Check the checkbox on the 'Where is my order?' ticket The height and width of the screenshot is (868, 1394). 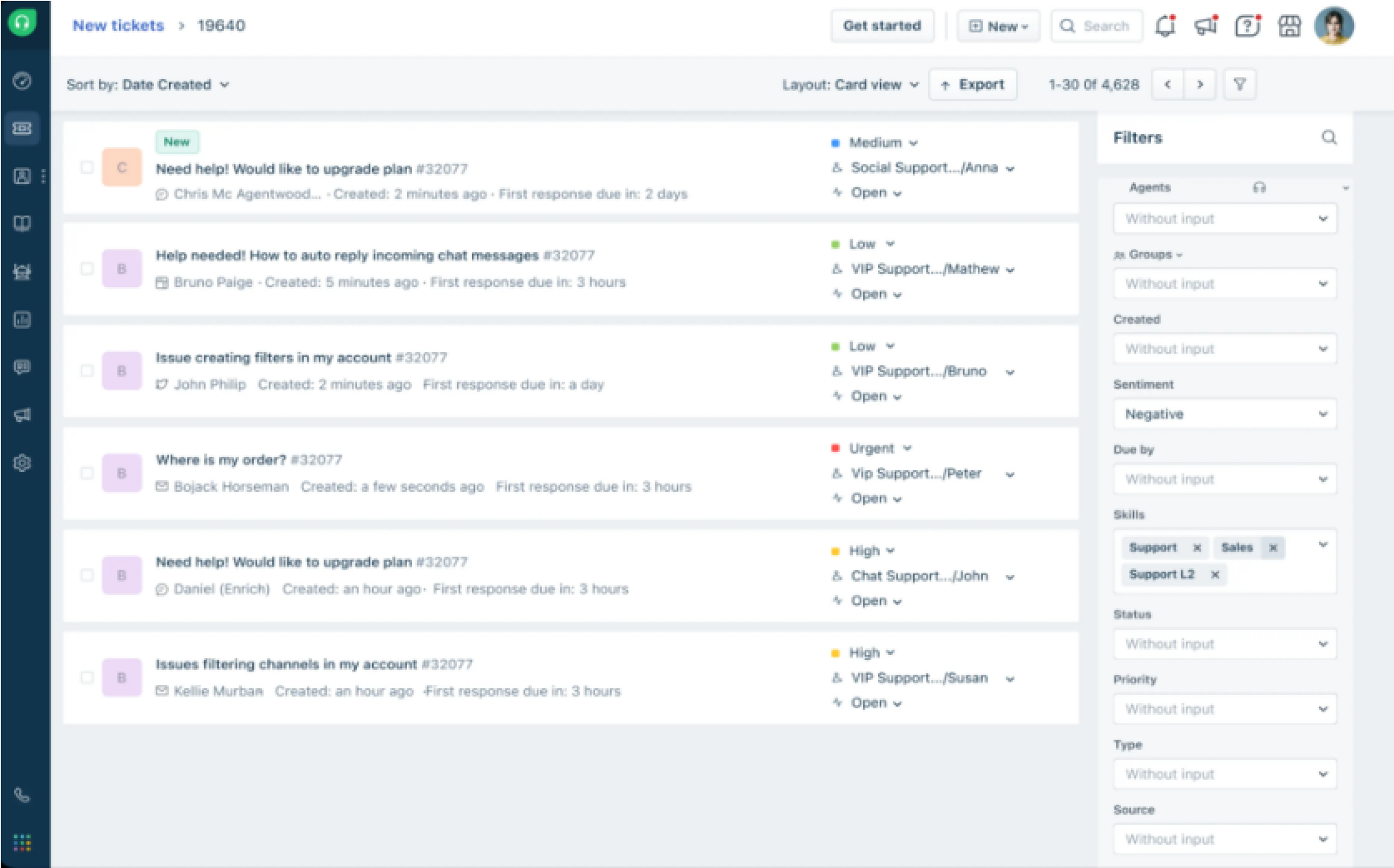[87, 473]
